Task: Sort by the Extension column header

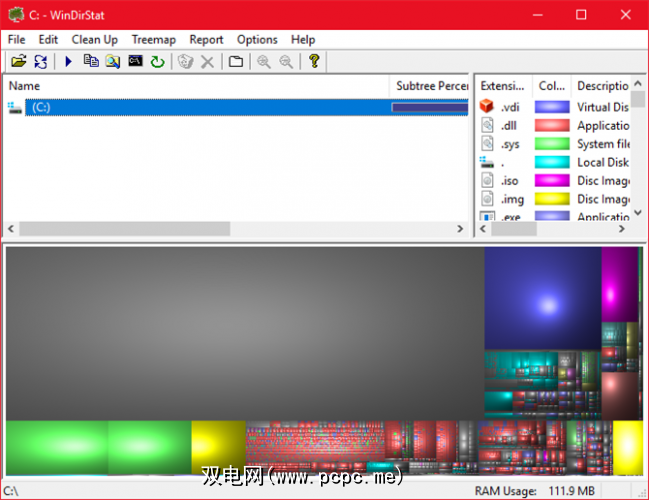Action: tap(503, 86)
